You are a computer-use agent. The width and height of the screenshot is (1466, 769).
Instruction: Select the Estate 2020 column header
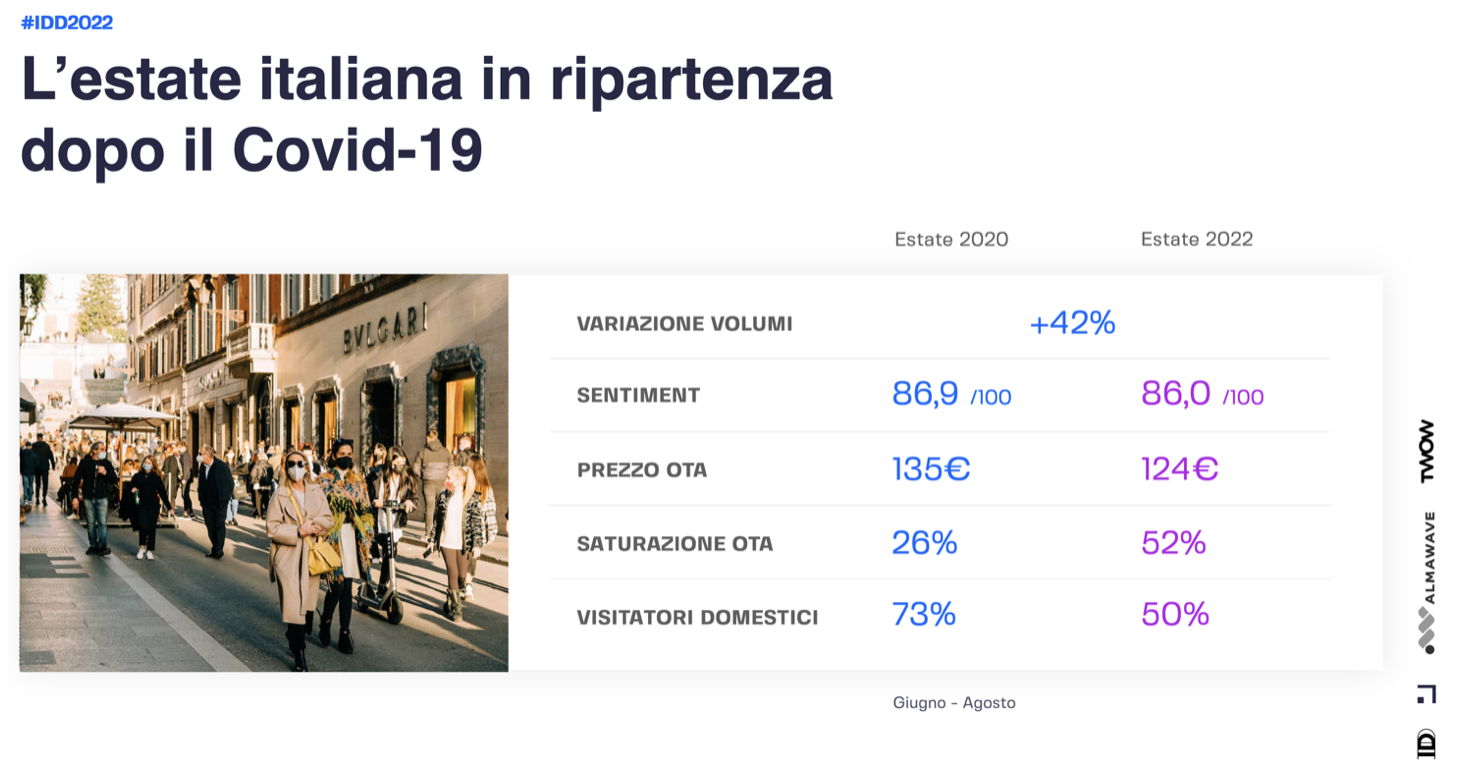[x=951, y=239]
